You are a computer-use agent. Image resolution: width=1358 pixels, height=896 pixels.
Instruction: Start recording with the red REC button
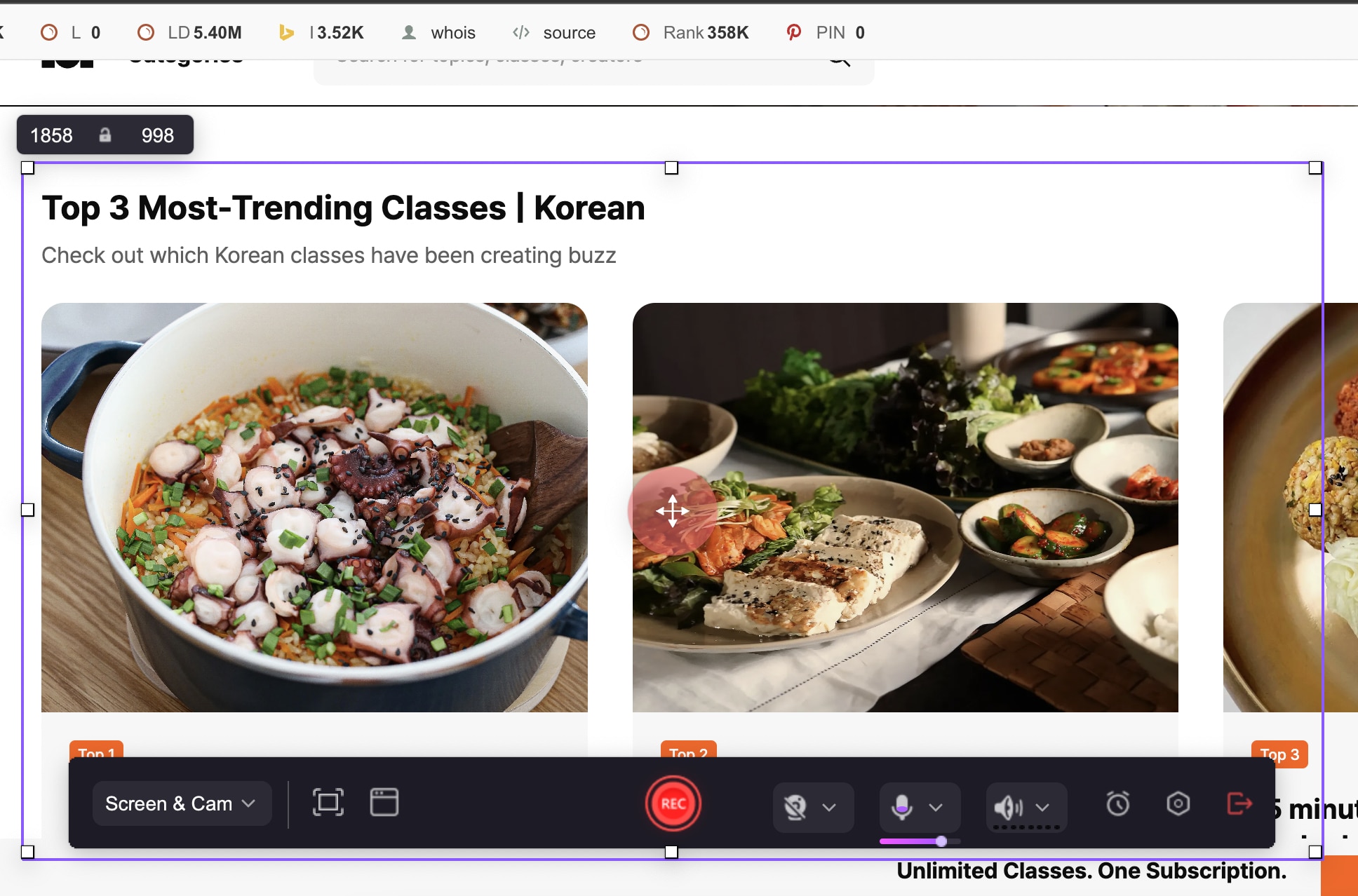[x=673, y=803]
